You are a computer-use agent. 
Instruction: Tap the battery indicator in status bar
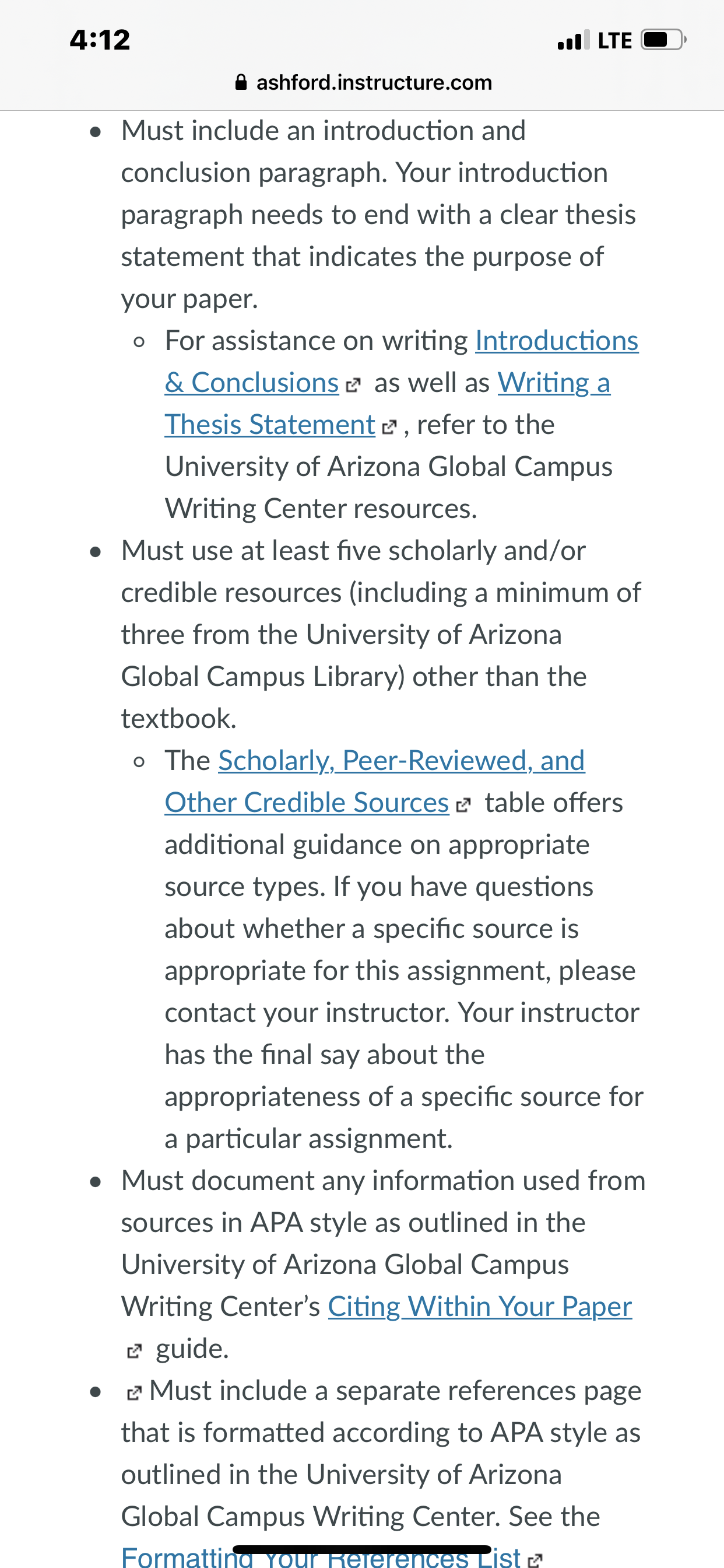663,40
